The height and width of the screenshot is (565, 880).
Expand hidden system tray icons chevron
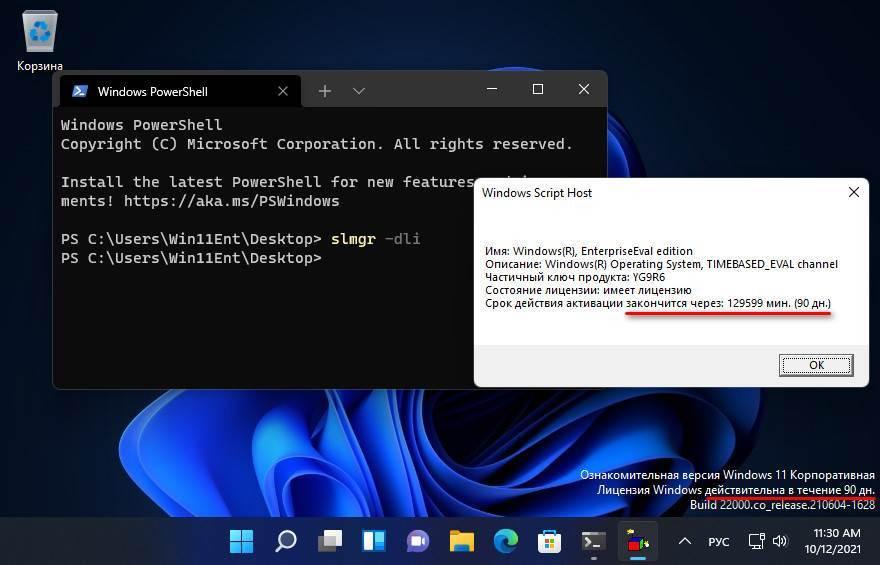pyautogui.click(x=685, y=541)
